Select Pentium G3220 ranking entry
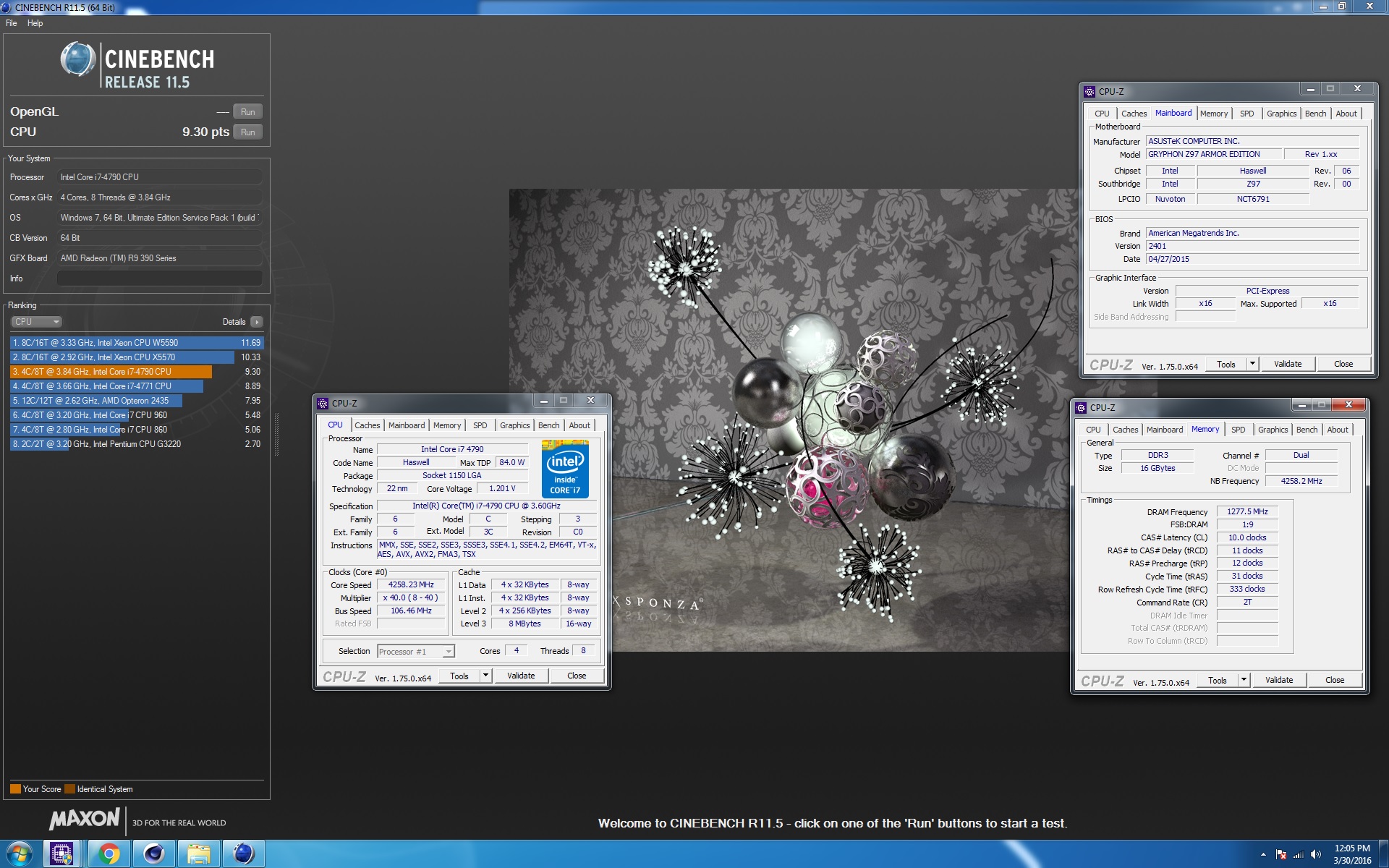The image size is (1389, 868). pos(137,444)
